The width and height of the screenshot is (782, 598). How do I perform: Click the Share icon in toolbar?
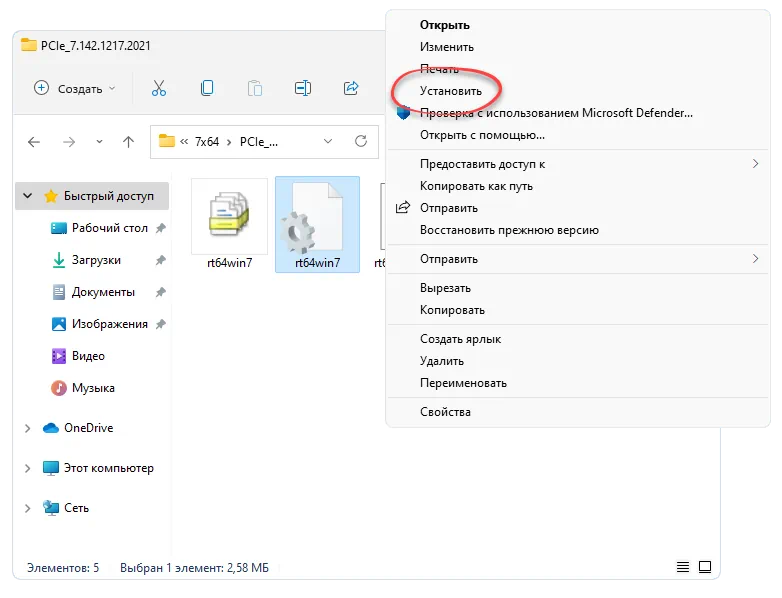click(x=351, y=88)
